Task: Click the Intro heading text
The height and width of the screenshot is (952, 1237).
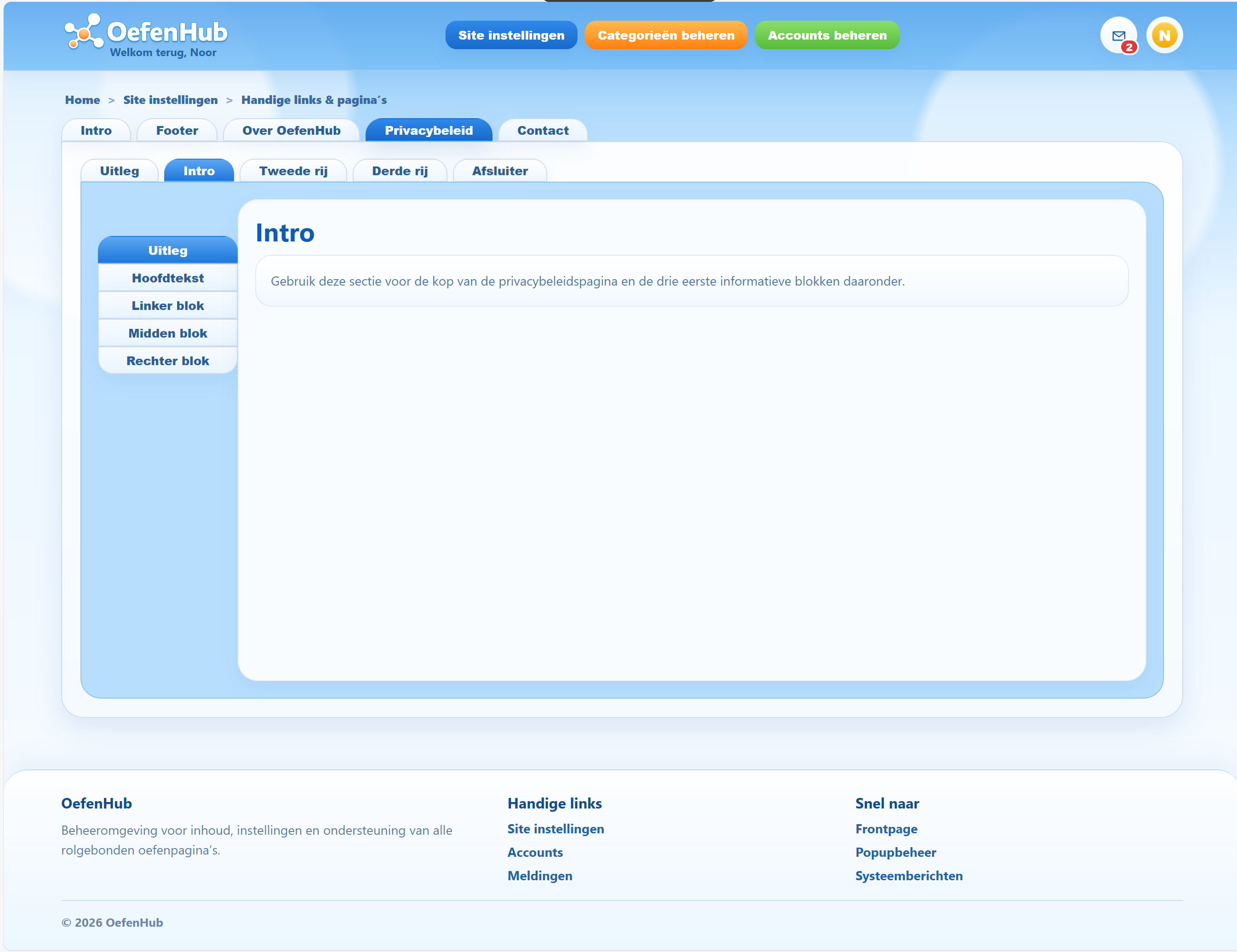Action: pos(285,232)
